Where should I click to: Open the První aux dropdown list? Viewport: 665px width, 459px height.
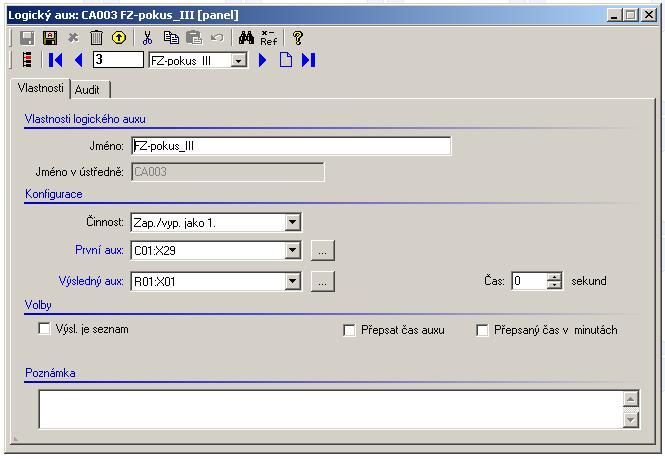[x=292, y=251]
